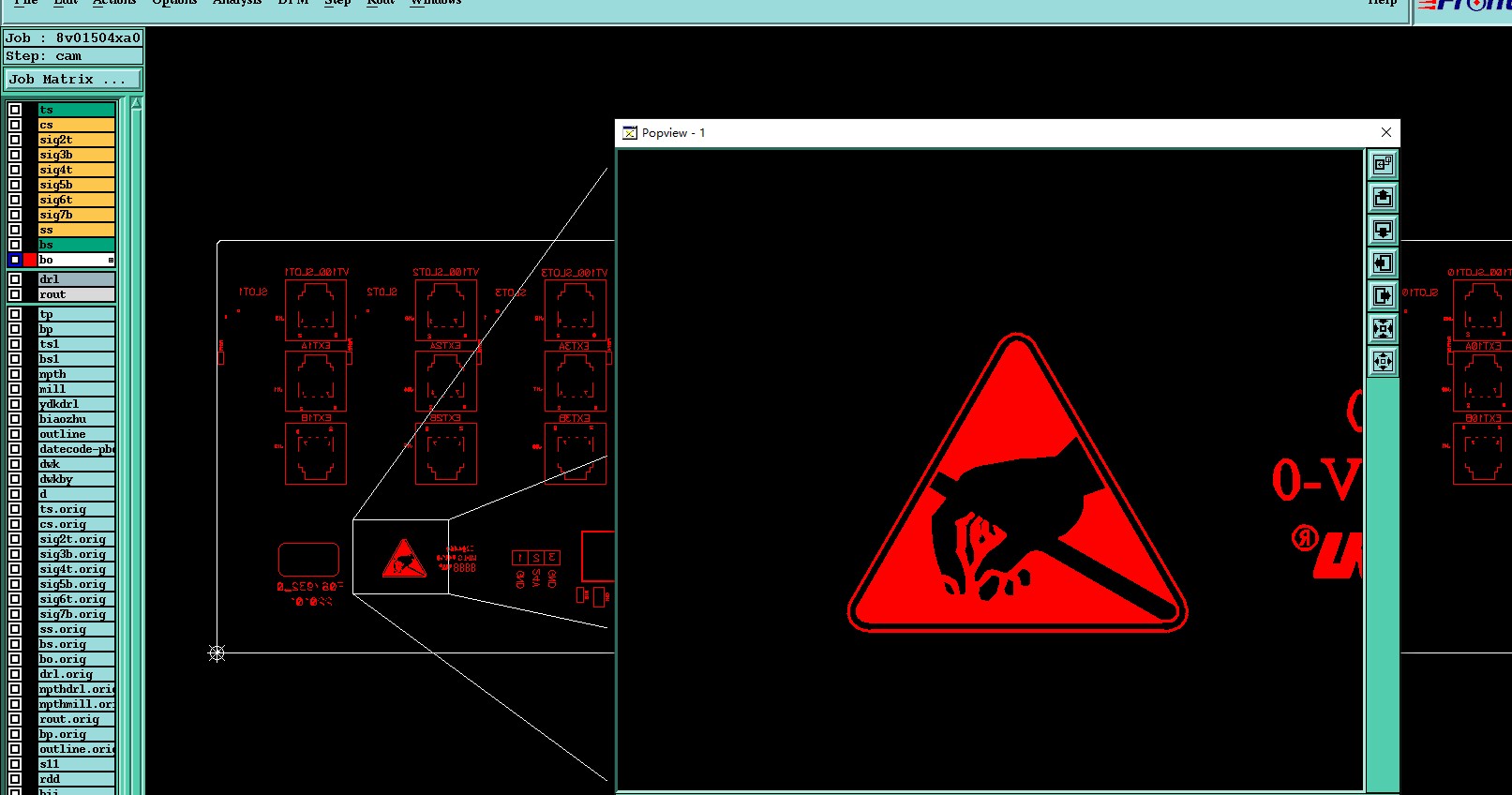Toggle the sig3b layer checkbox
1512x795 pixels.
click(x=15, y=155)
